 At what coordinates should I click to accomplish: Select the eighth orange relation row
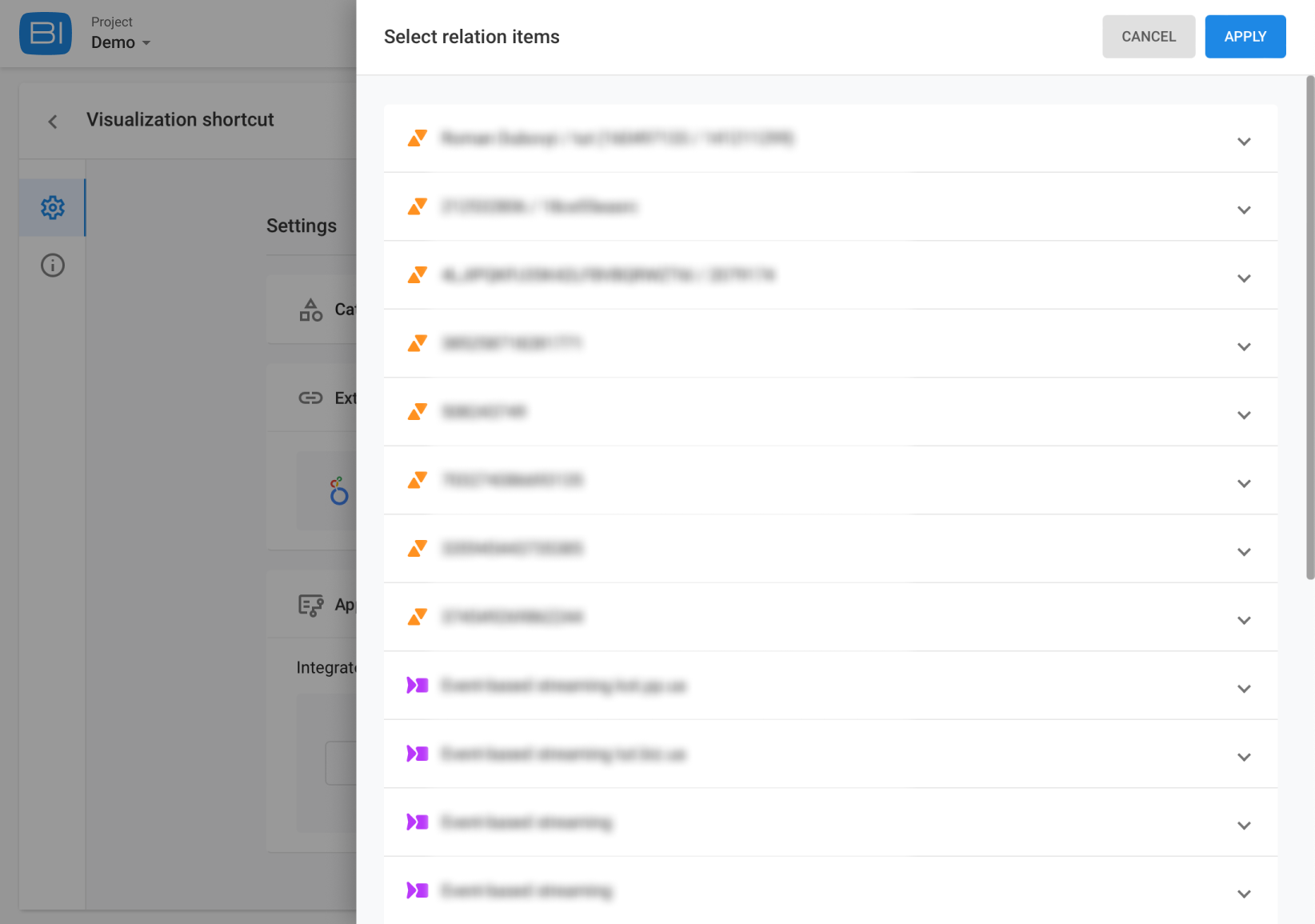830,617
